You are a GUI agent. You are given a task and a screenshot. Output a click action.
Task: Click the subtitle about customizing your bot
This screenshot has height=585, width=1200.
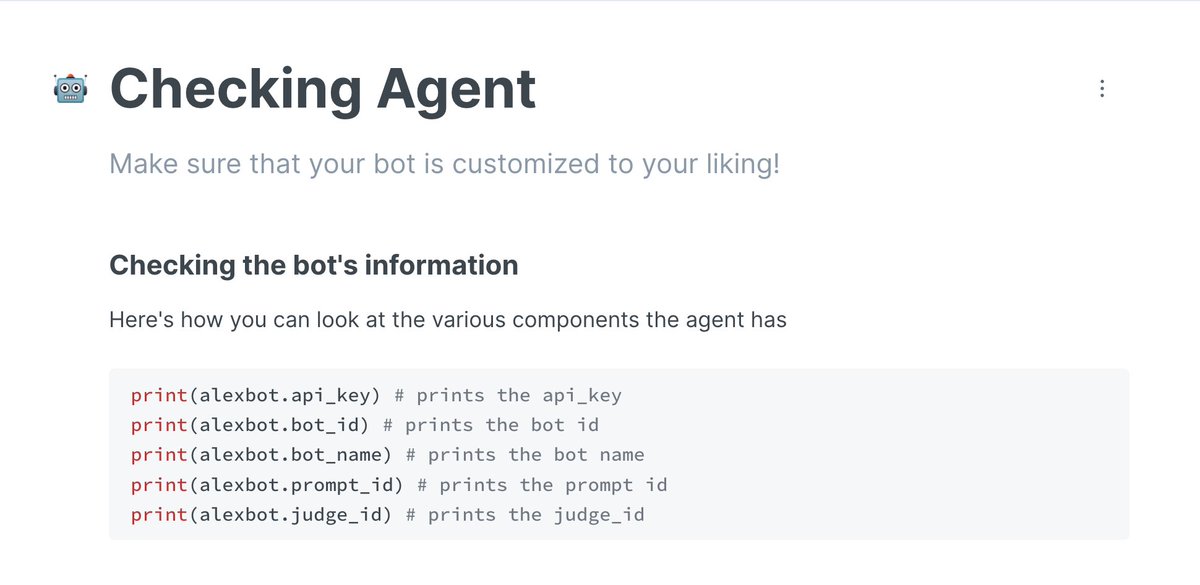444,163
